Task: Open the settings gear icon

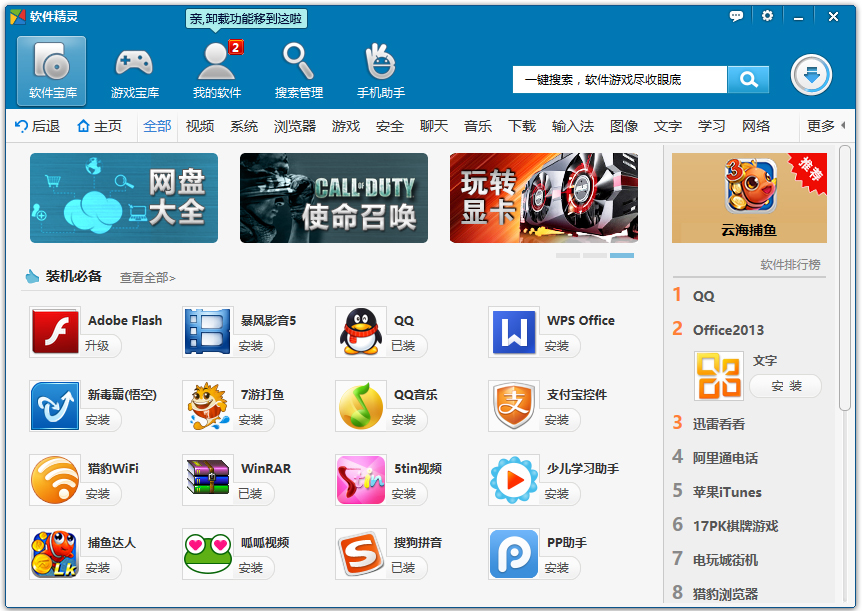Action: (766, 16)
